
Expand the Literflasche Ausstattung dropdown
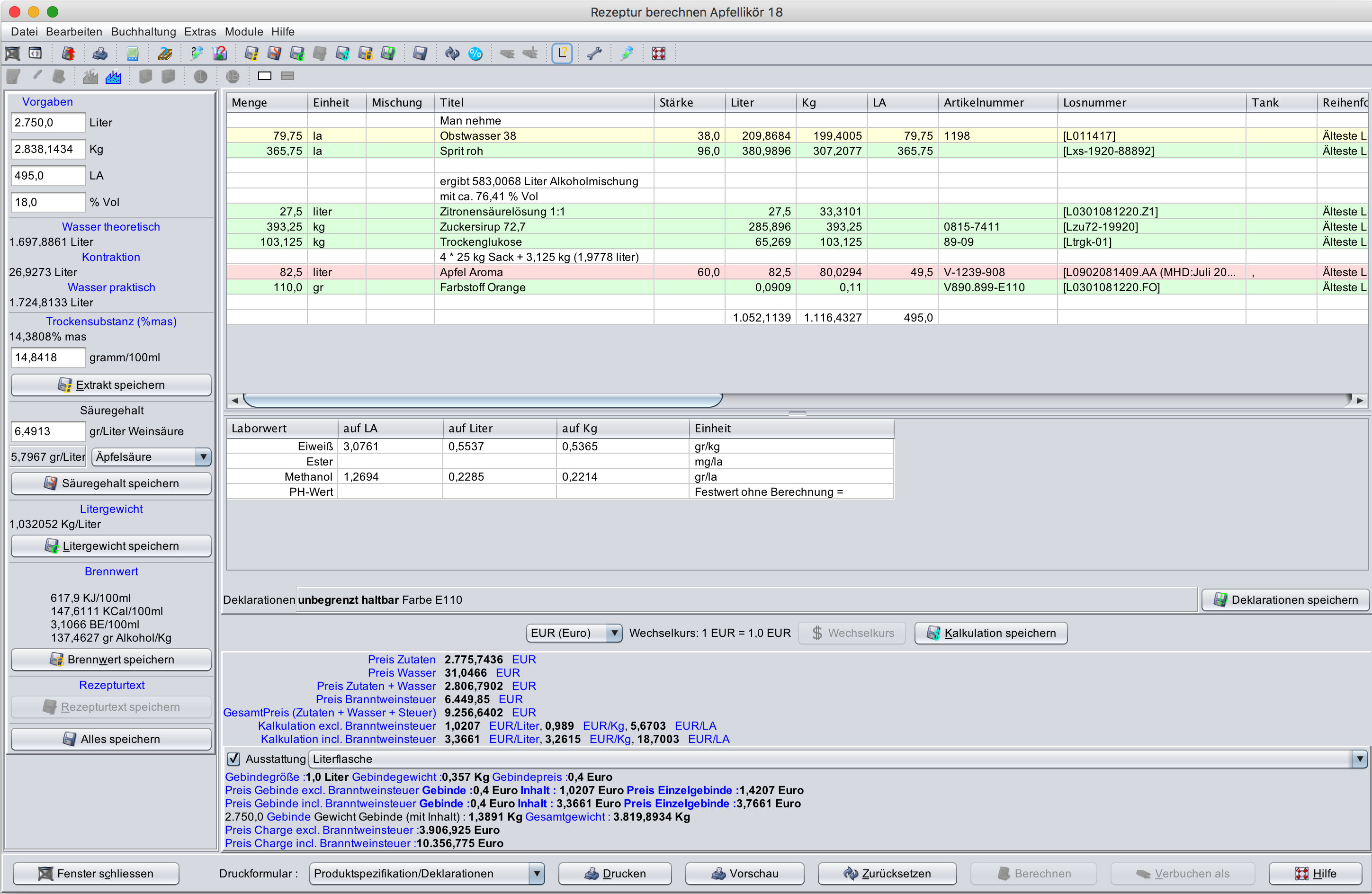pos(1359,759)
